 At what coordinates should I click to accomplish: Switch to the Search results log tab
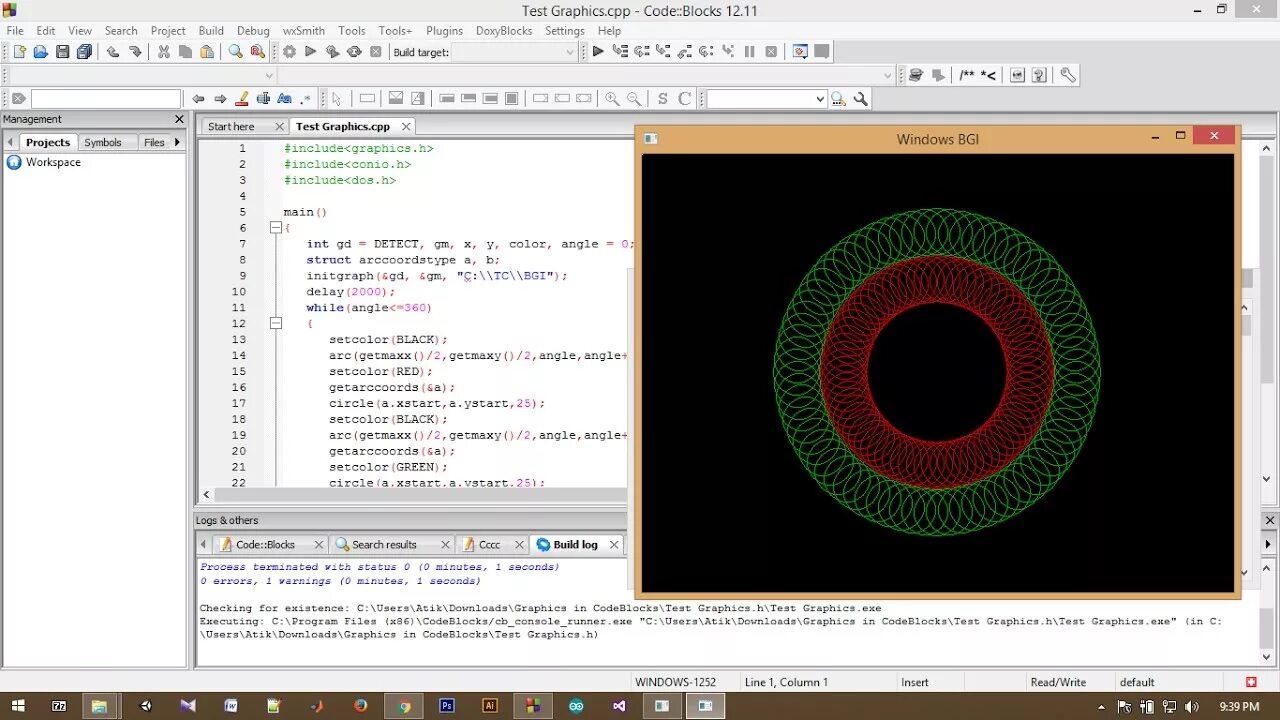point(384,545)
